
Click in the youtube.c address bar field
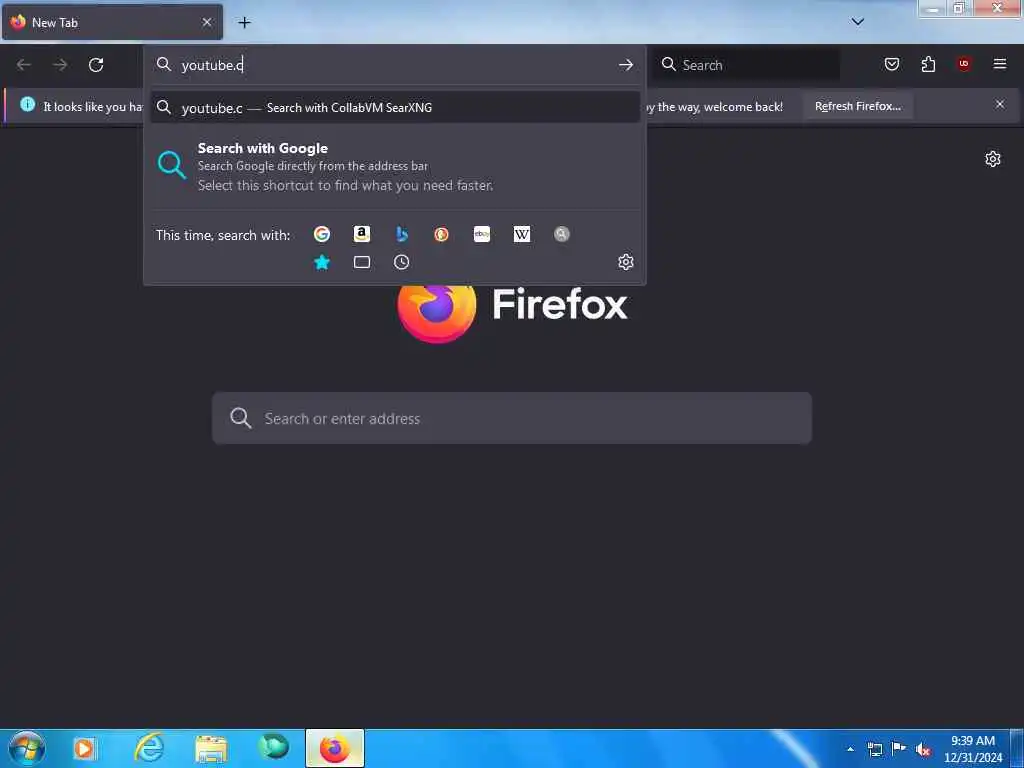(394, 65)
